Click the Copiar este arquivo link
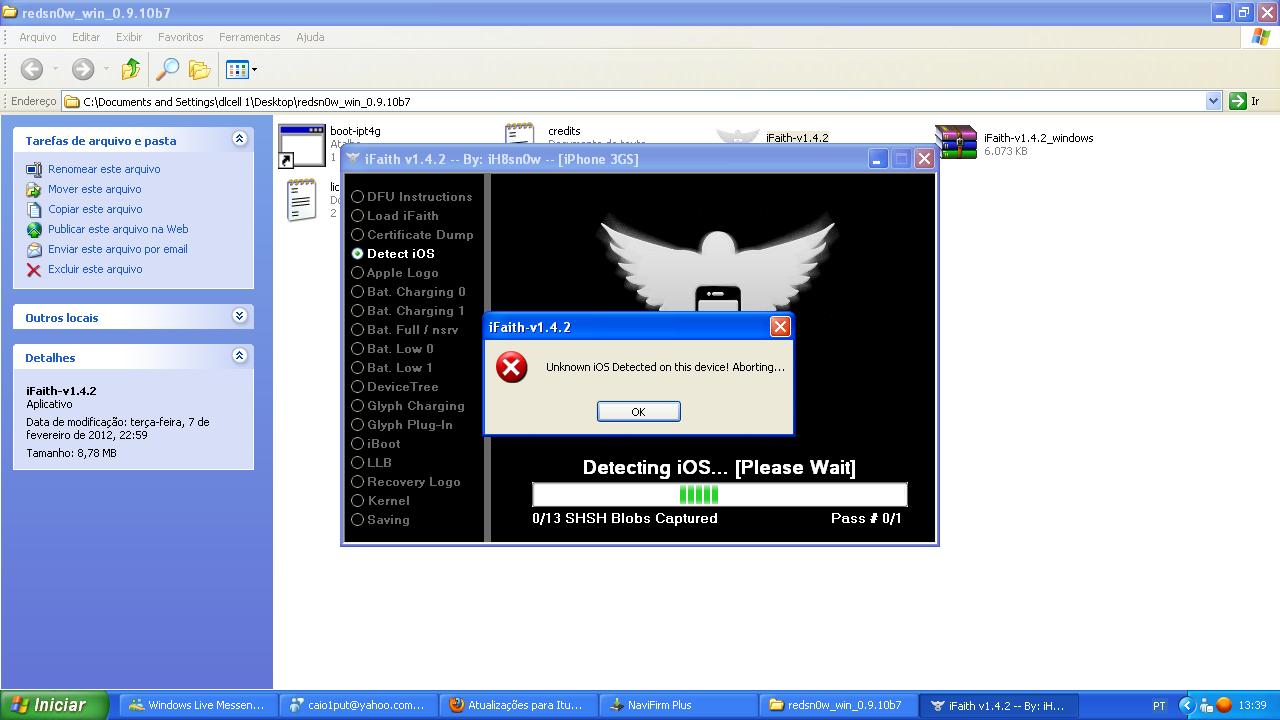The width and height of the screenshot is (1280, 720). coord(95,209)
